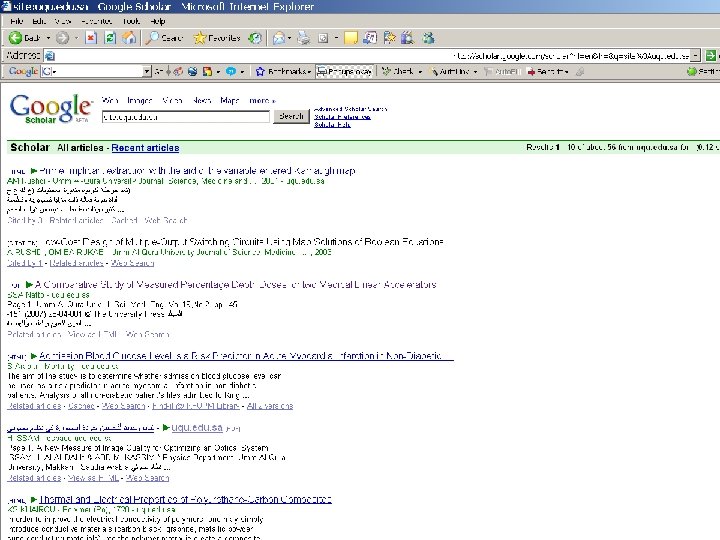The height and width of the screenshot is (540, 720).
Task: Open the Search pane
Action: pyautogui.click(x=163, y=38)
